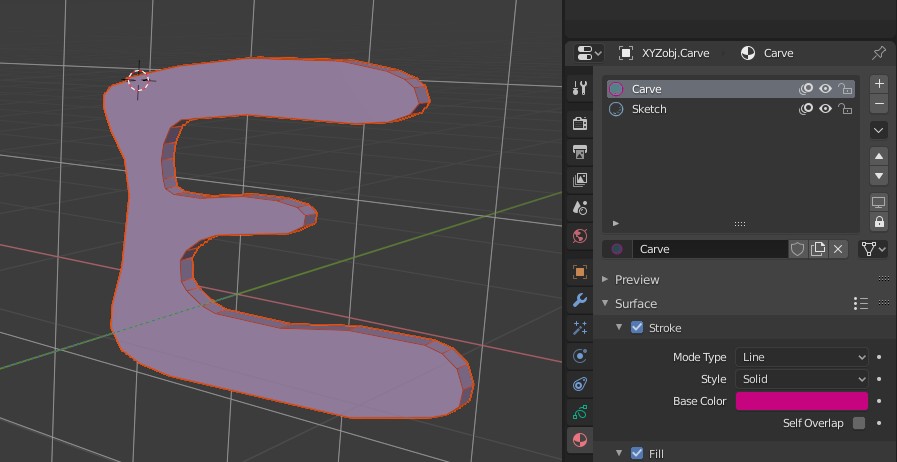Open the Tool properties tab
The height and width of the screenshot is (462, 897).
coord(579,88)
